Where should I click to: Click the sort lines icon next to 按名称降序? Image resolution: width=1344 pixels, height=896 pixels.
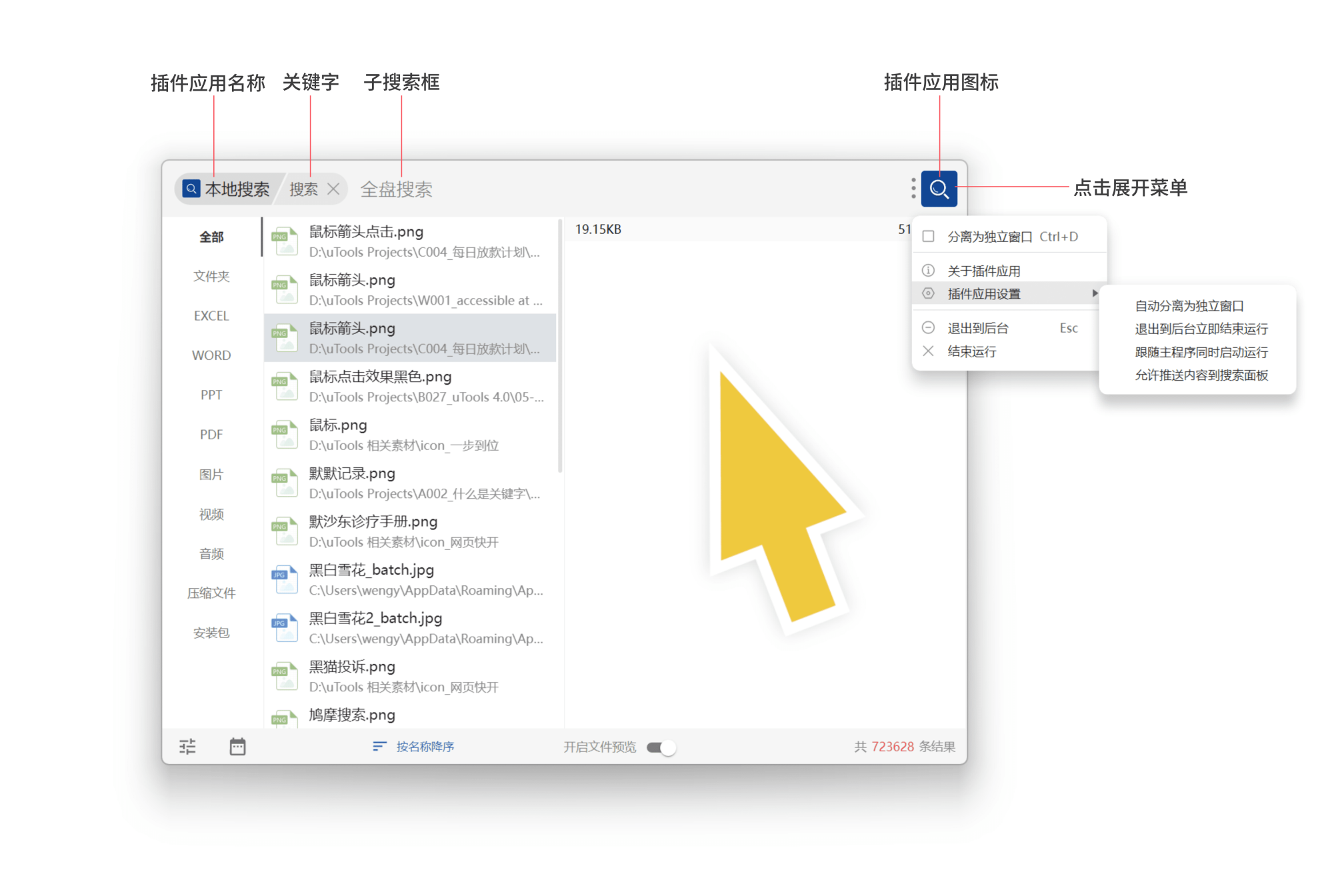[379, 746]
